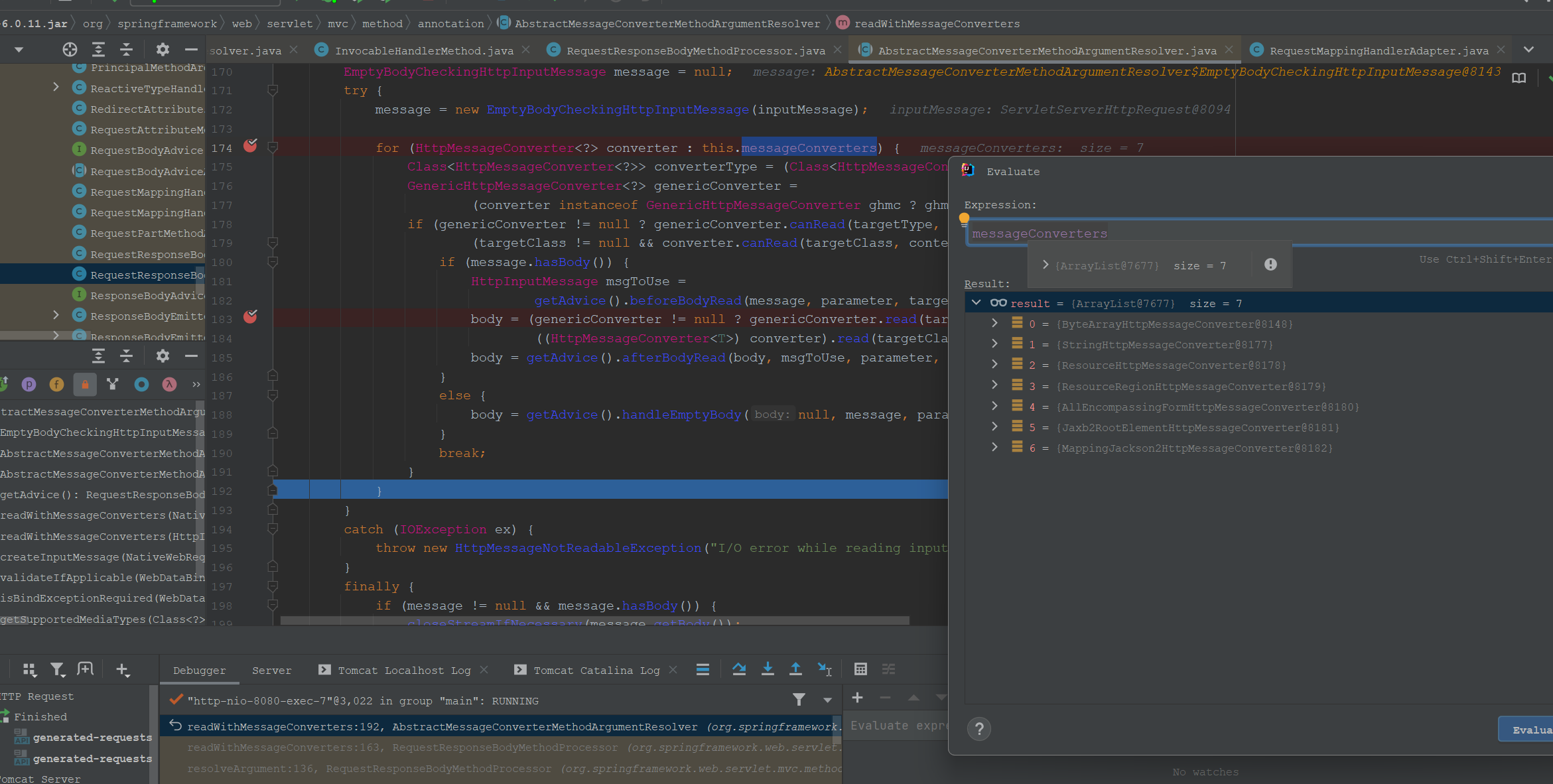Toggle the show non-public lock filter
Image resolution: width=1553 pixels, height=784 pixels.
click(x=85, y=384)
